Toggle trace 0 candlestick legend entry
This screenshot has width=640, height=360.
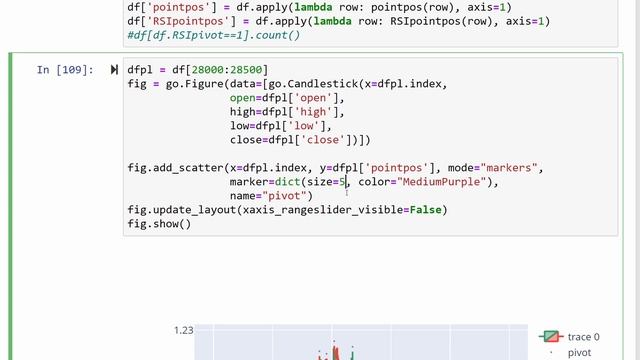click(x=569, y=337)
